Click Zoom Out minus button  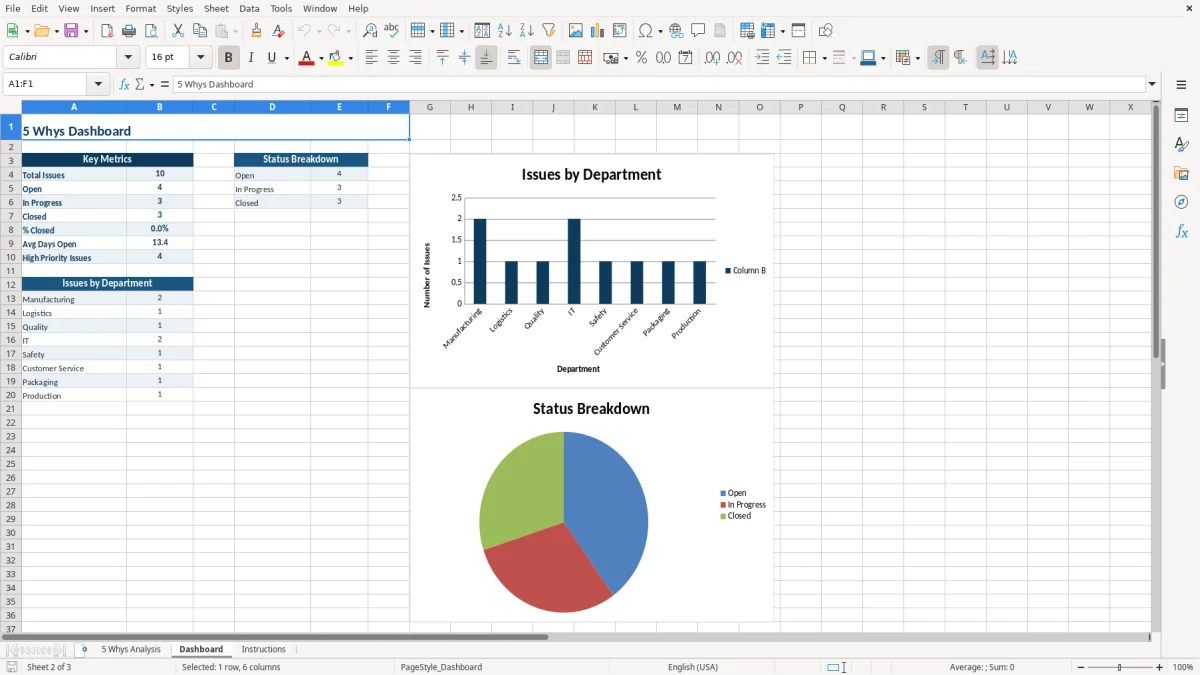tap(1081, 667)
